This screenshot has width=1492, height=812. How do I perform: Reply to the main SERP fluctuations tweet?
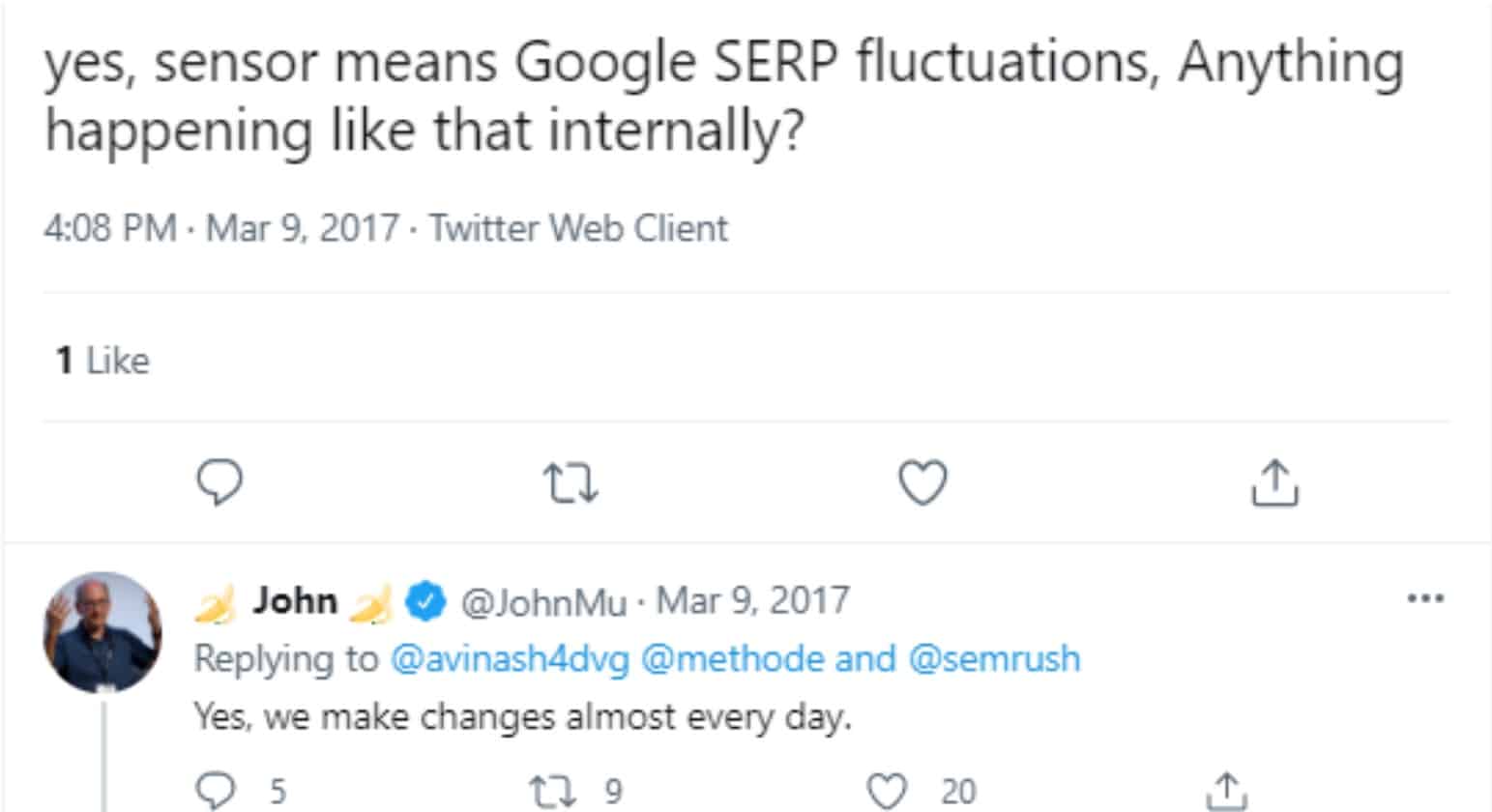pyautogui.click(x=219, y=482)
